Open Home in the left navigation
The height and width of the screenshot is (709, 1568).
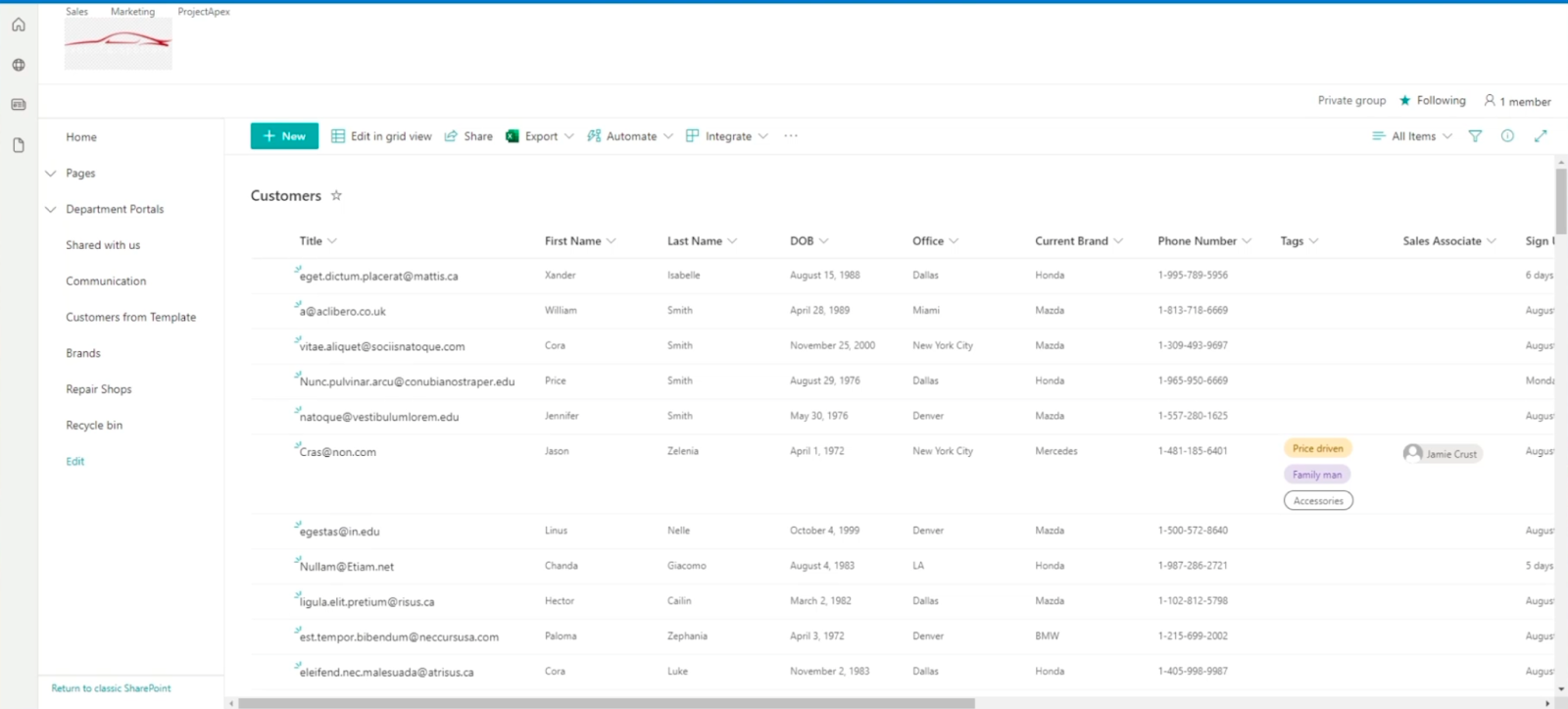click(81, 137)
